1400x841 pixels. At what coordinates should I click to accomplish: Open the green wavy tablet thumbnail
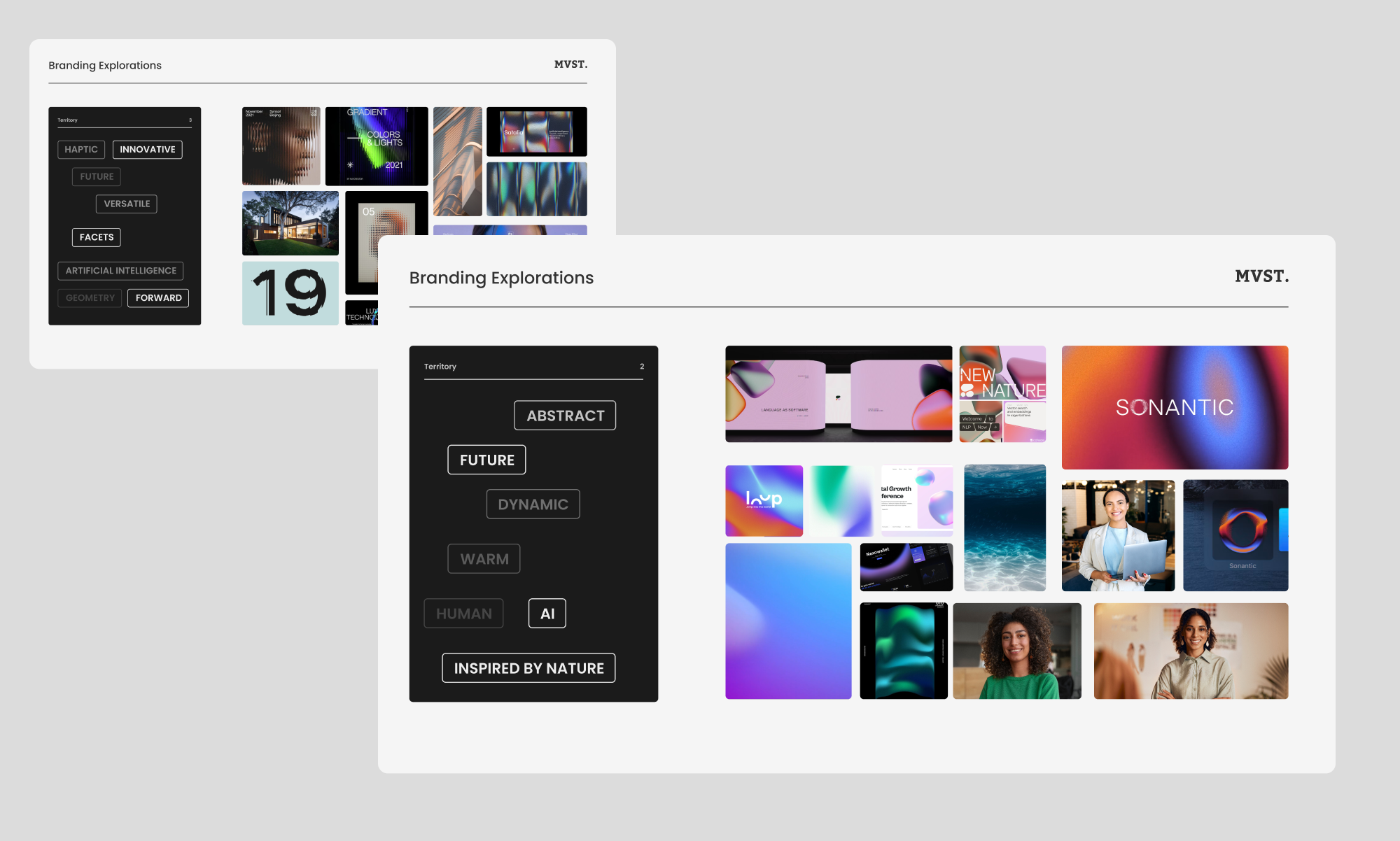[903, 651]
